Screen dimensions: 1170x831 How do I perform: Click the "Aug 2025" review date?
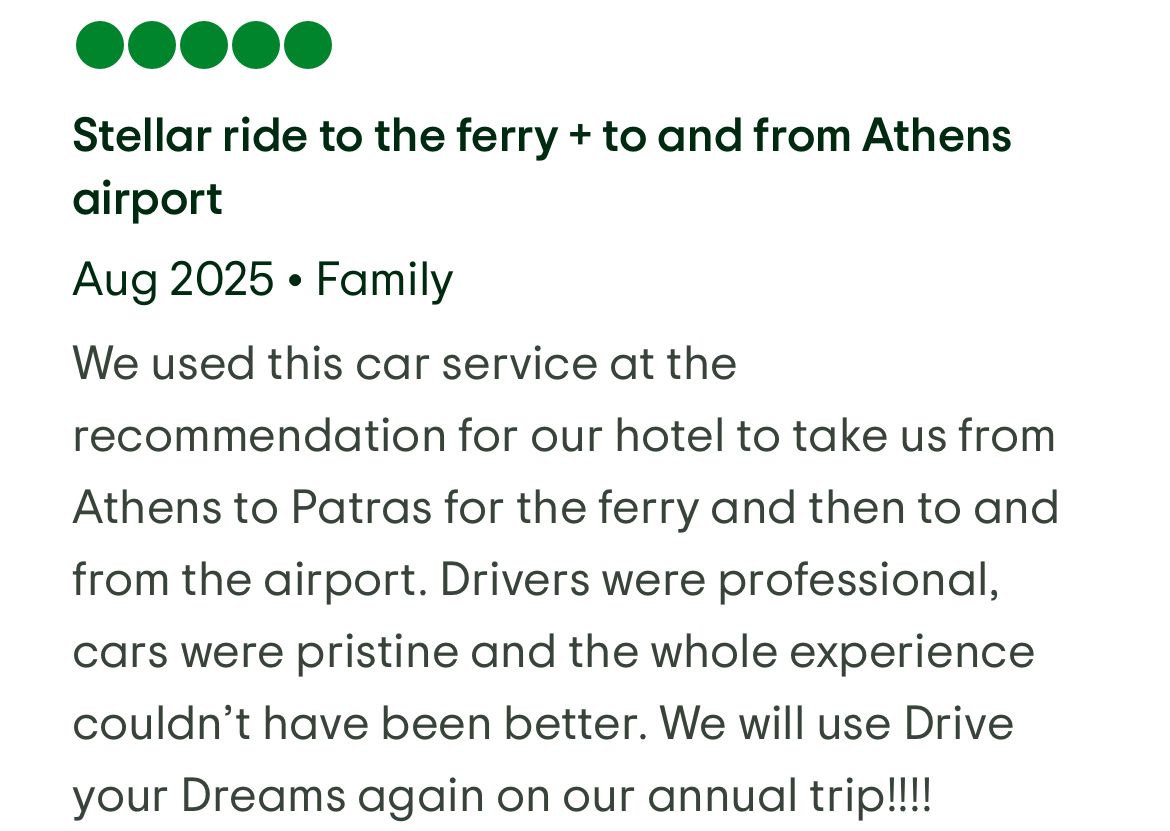[x=173, y=279]
